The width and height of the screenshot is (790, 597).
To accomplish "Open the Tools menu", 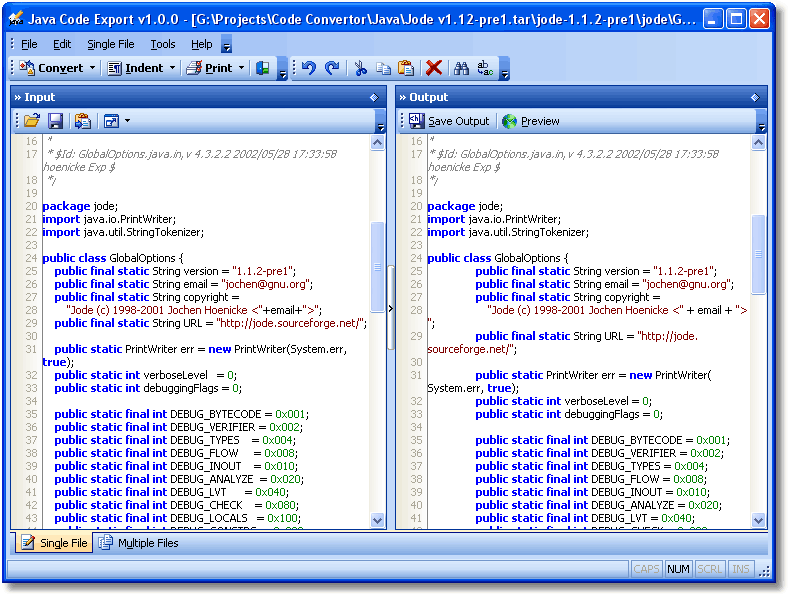I will click(163, 44).
